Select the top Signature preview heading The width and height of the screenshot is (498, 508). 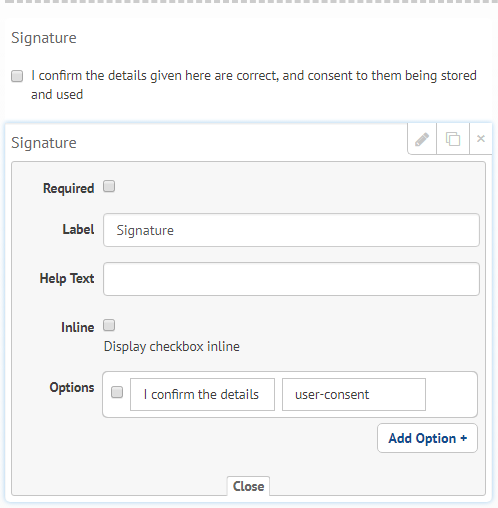click(44, 38)
